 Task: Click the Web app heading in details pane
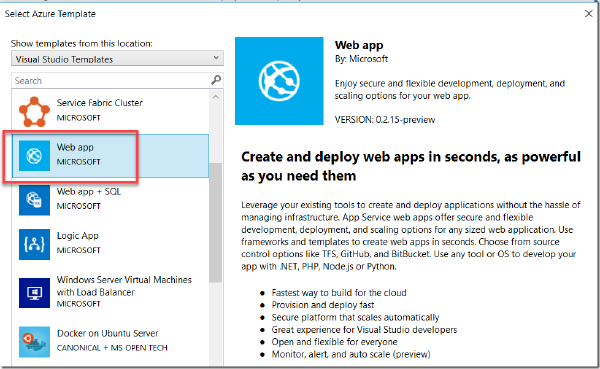359,45
